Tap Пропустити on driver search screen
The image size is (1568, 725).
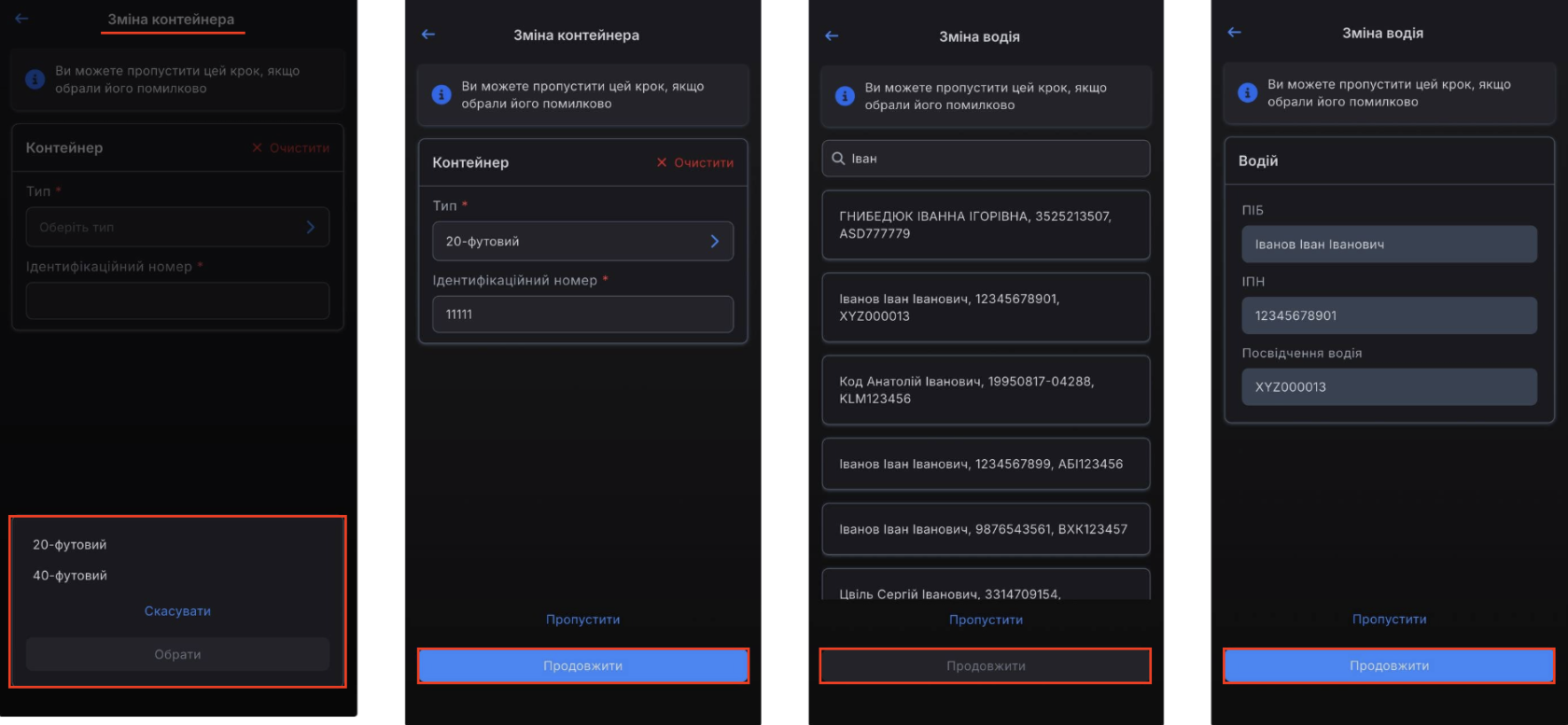pos(986,620)
